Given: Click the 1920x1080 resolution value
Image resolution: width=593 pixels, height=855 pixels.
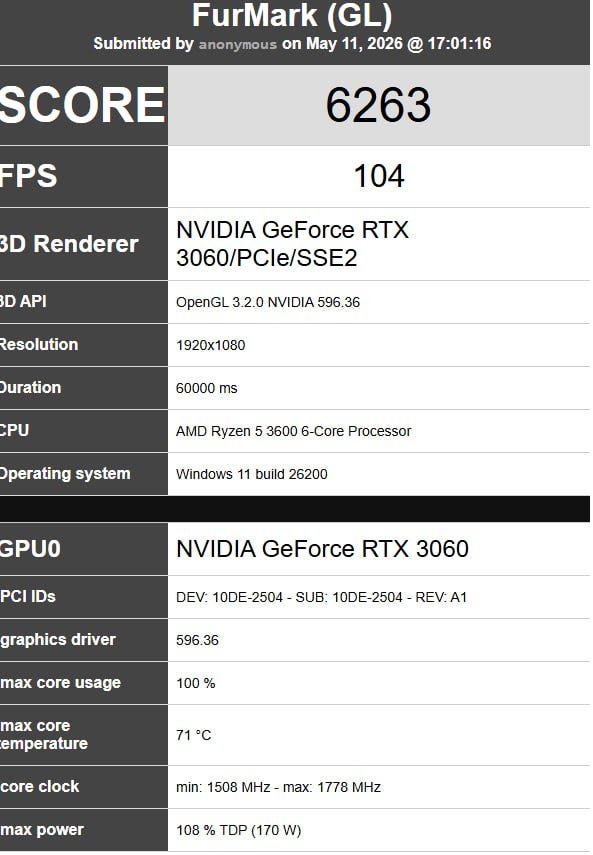Looking at the screenshot, I should pos(210,345).
